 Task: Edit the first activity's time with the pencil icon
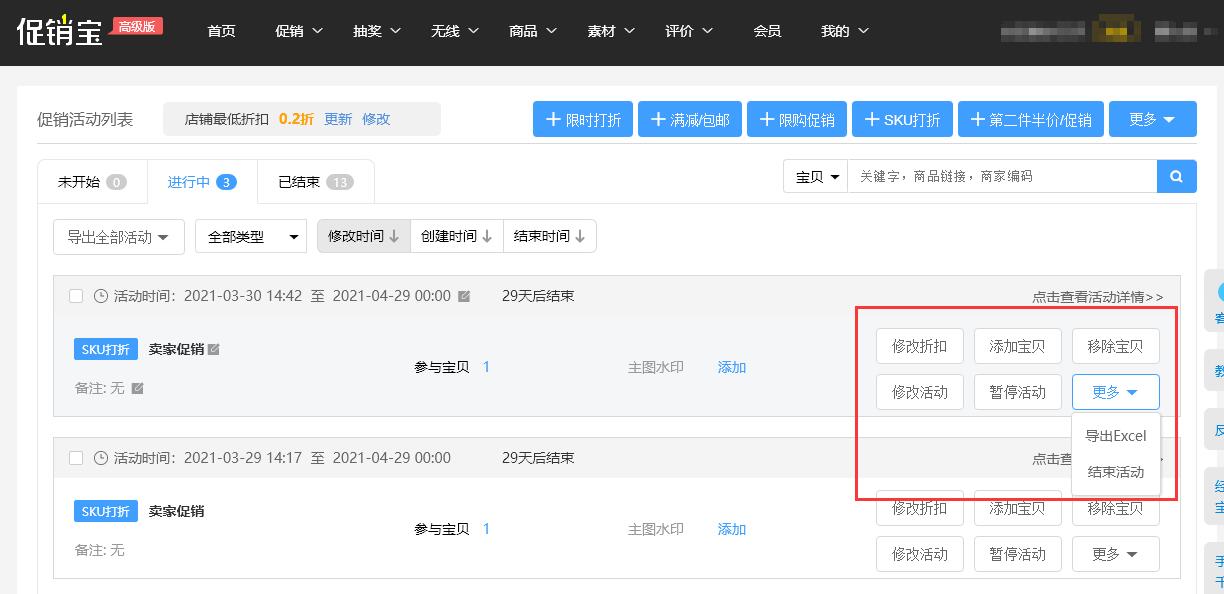click(464, 296)
